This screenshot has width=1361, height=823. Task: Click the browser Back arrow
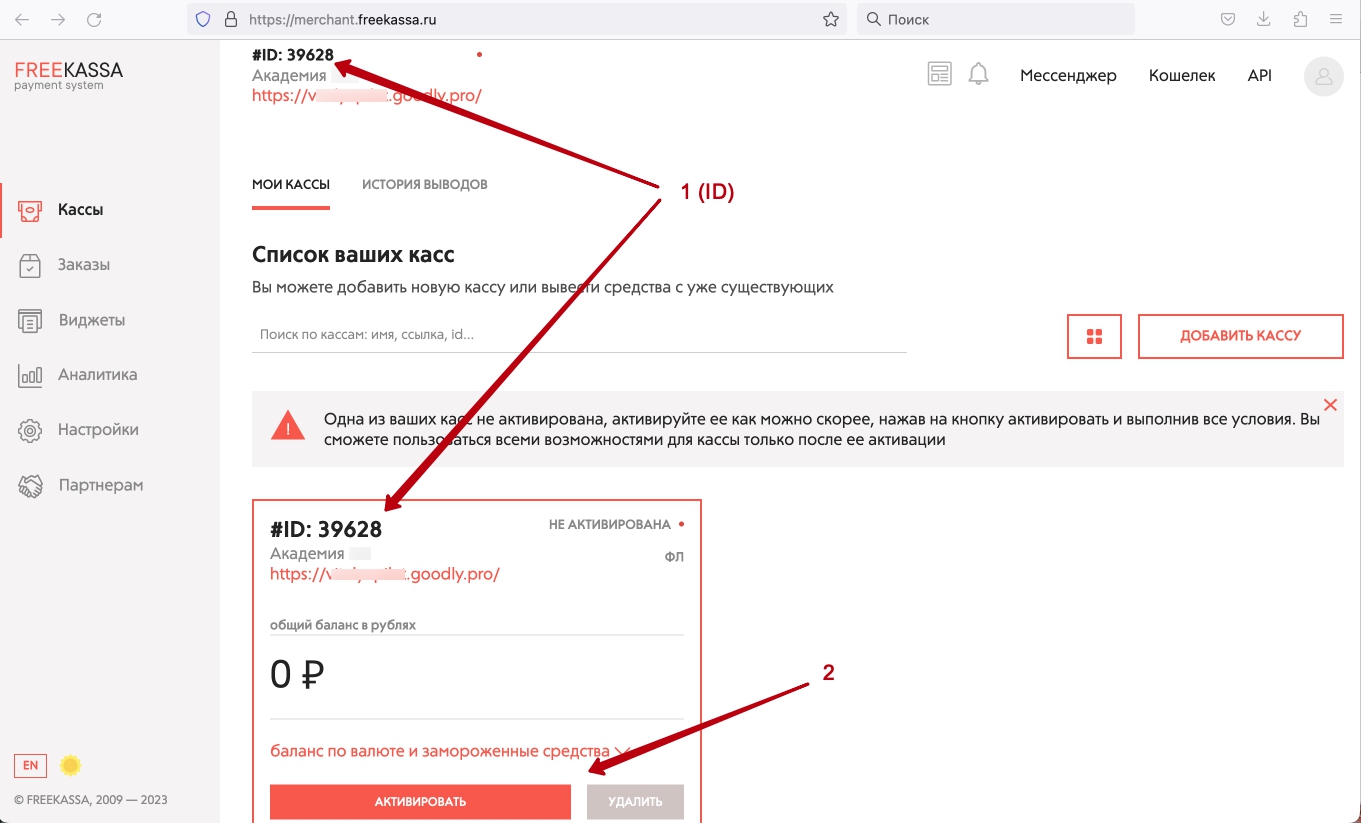(22, 19)
